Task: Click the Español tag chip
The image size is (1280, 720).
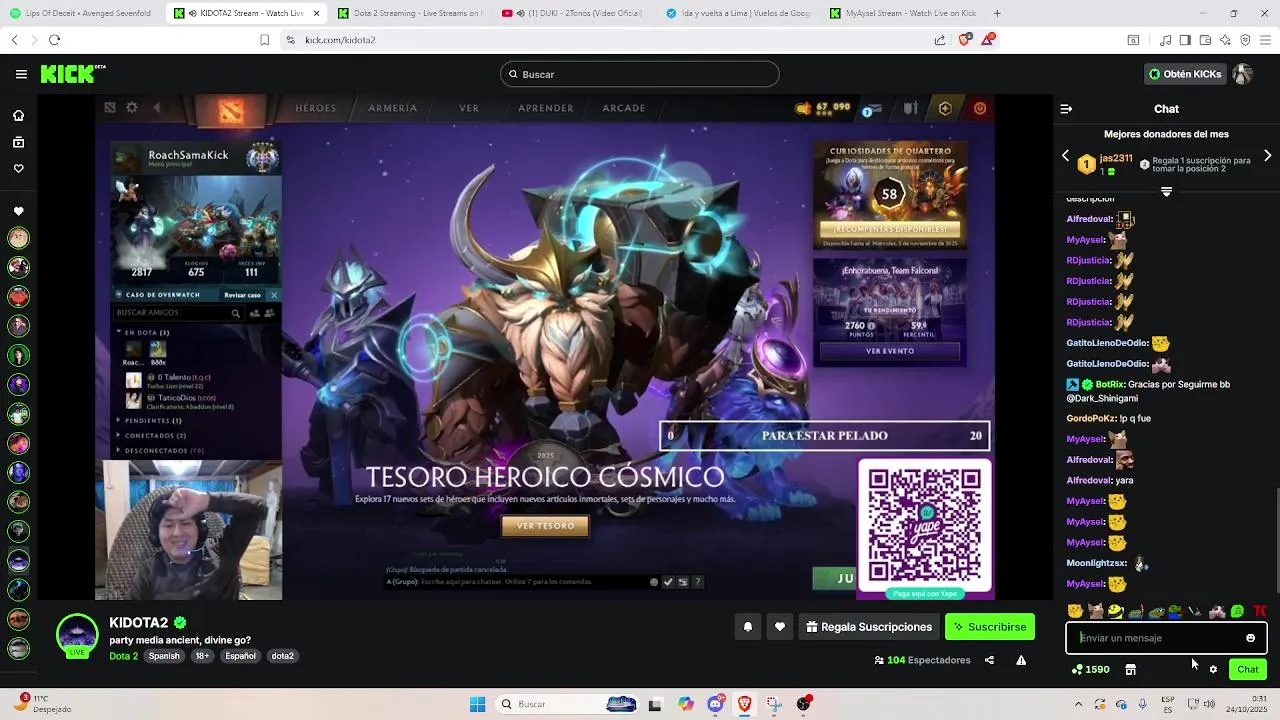Action: (240, 656)
